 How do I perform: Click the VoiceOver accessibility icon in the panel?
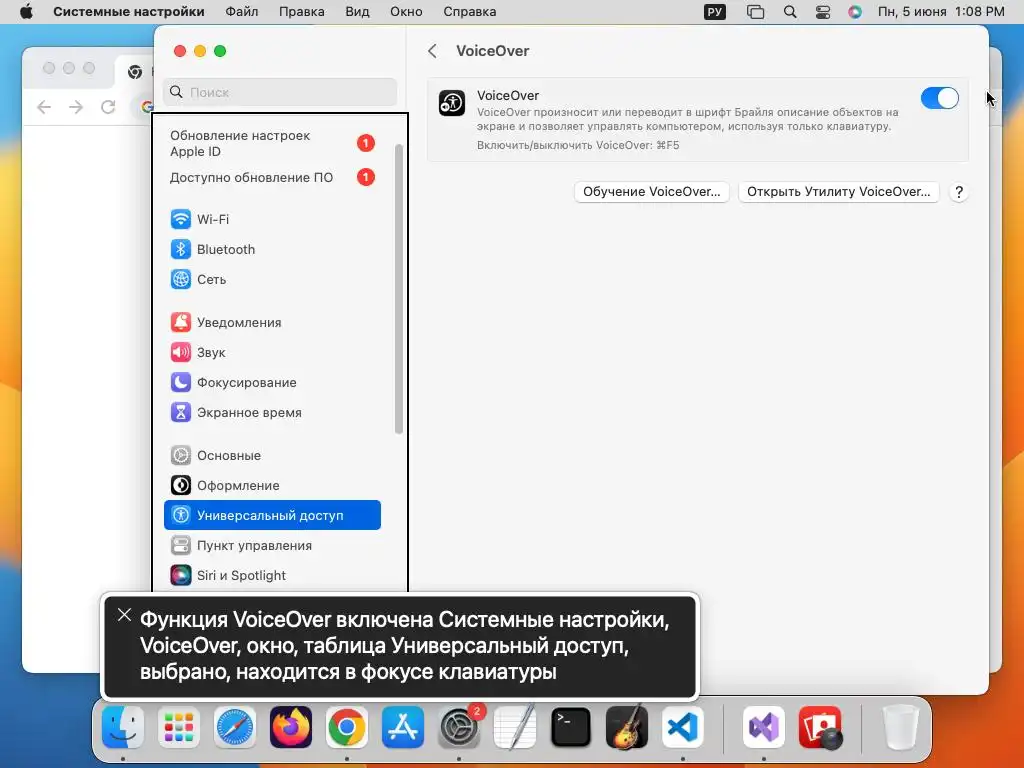(x=452, y=103)
